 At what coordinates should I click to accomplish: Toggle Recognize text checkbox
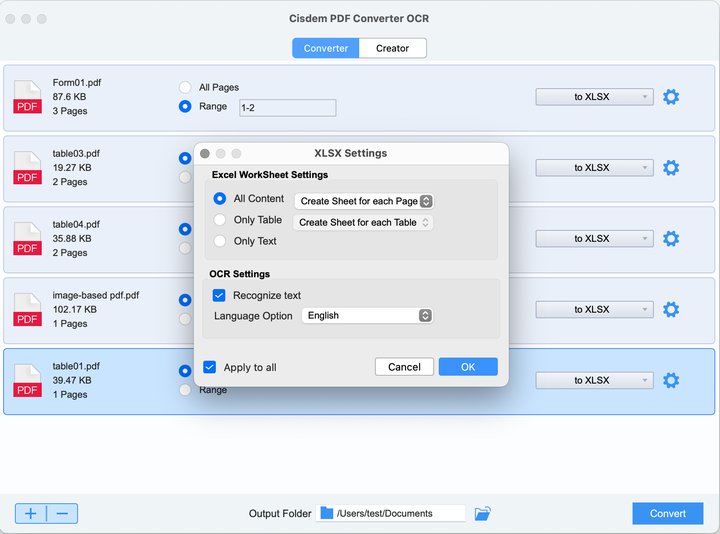pyautogui.click(x=219, y=295)
